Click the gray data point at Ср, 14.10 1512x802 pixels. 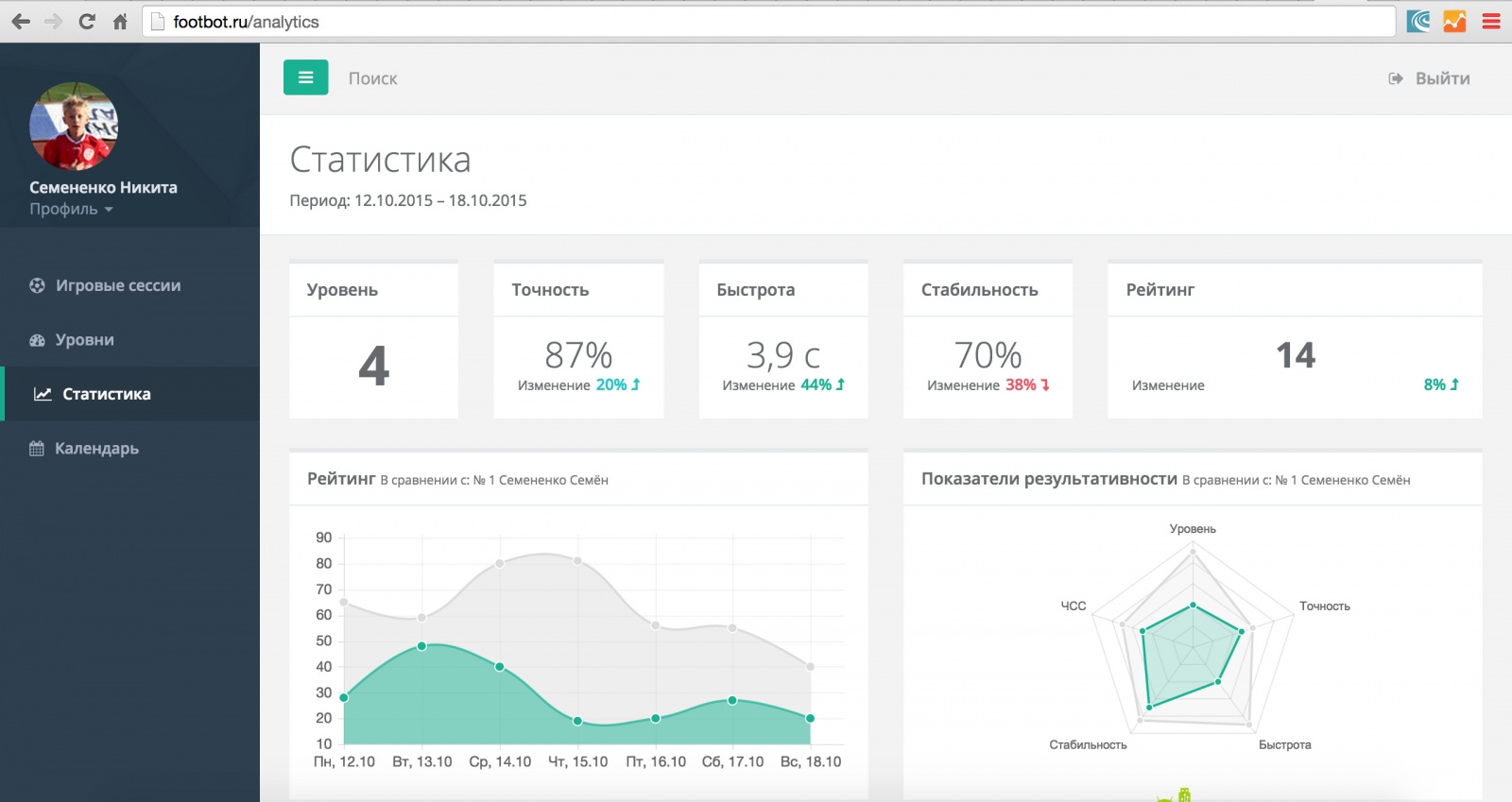(500, 563)
